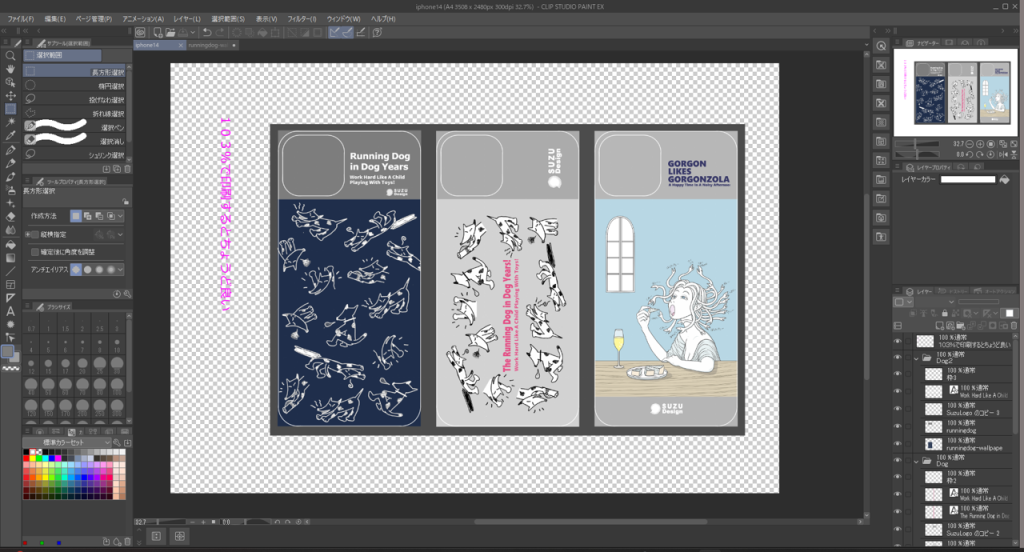This screenshot has width=1024, height=552.
Task: Select the Text tool
Action: click(10, 310)
